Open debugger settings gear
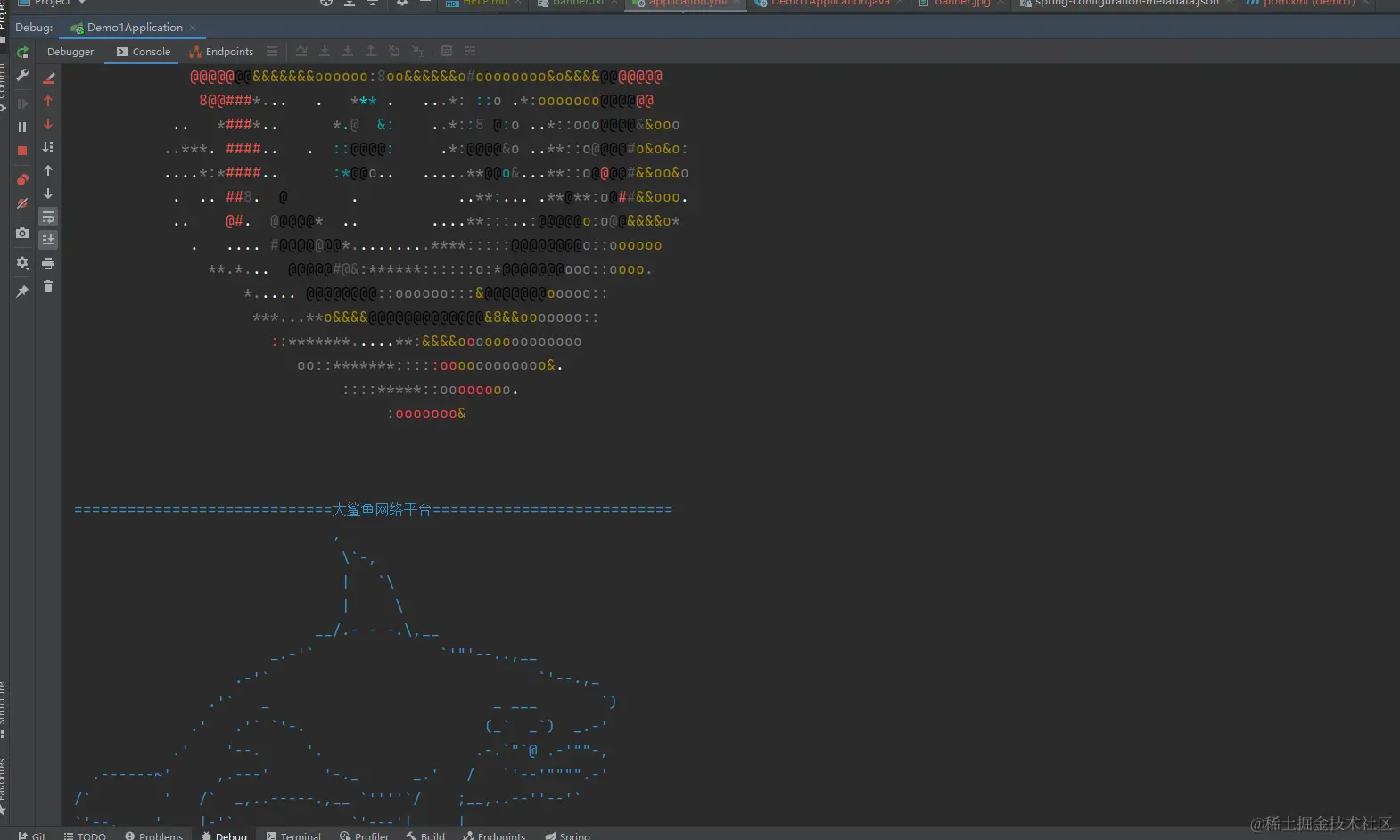Screen dimensions: 1400x840 (22, 263)
